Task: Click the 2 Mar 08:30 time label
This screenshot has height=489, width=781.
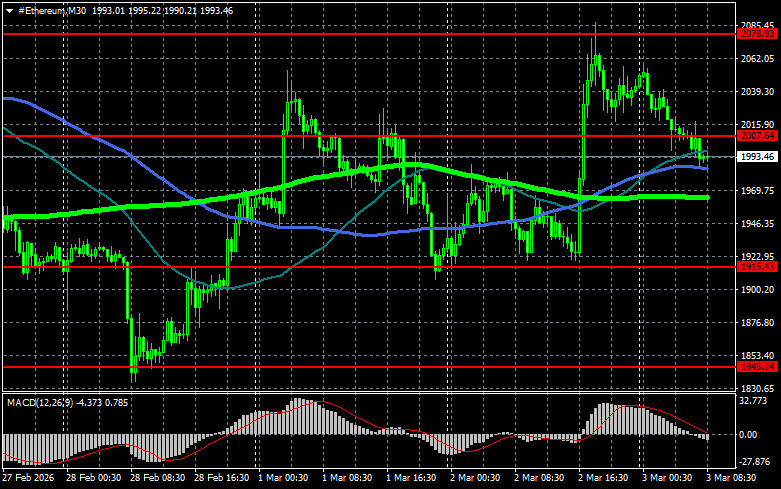Action: point(539,478)
